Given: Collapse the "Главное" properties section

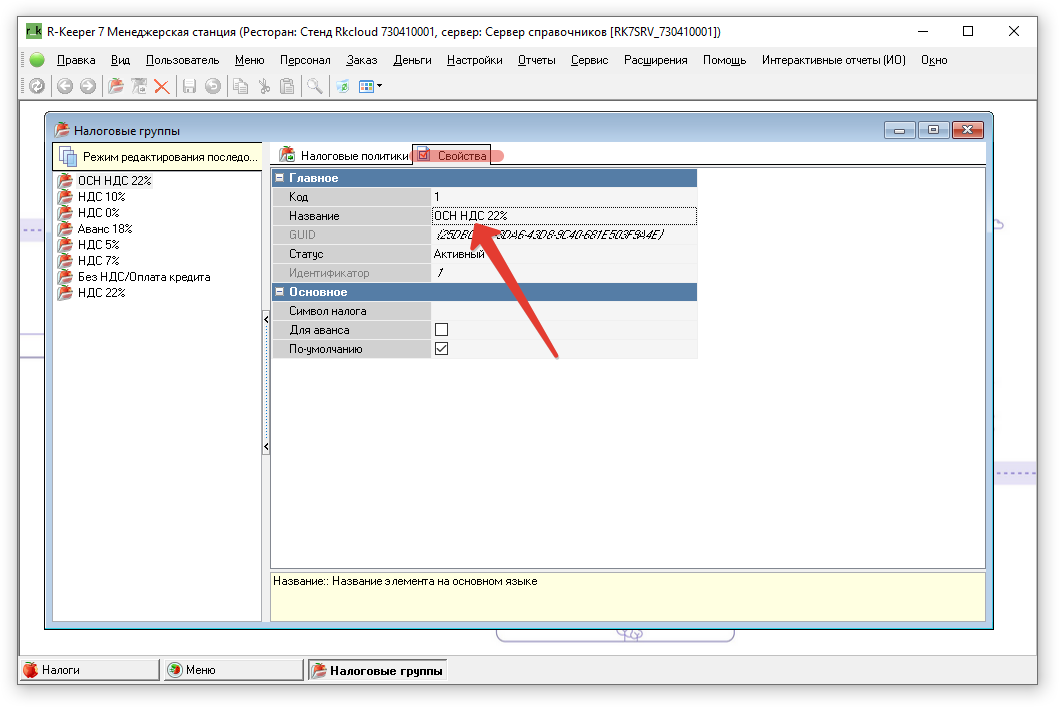Looking at the screenshot, I should (281, 178).
